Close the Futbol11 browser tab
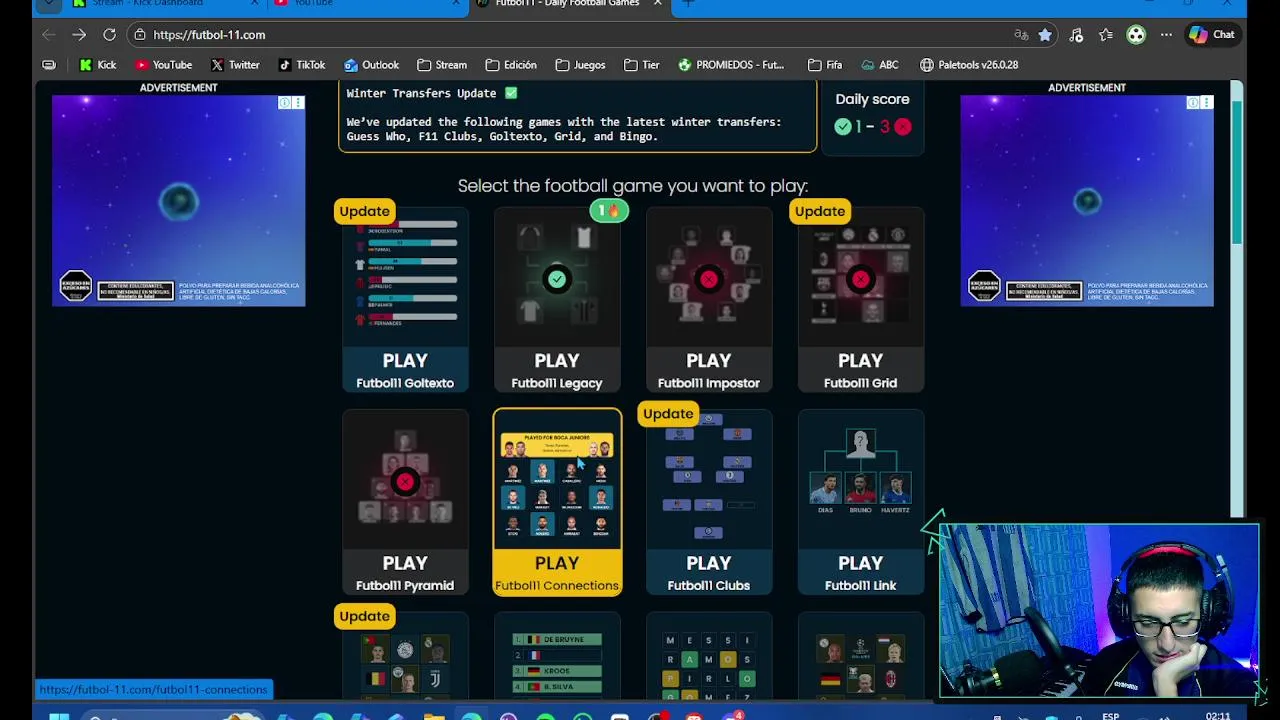The height and width of the screenshot is (720, 1280). pyautogui.click(x=658, y=4)
